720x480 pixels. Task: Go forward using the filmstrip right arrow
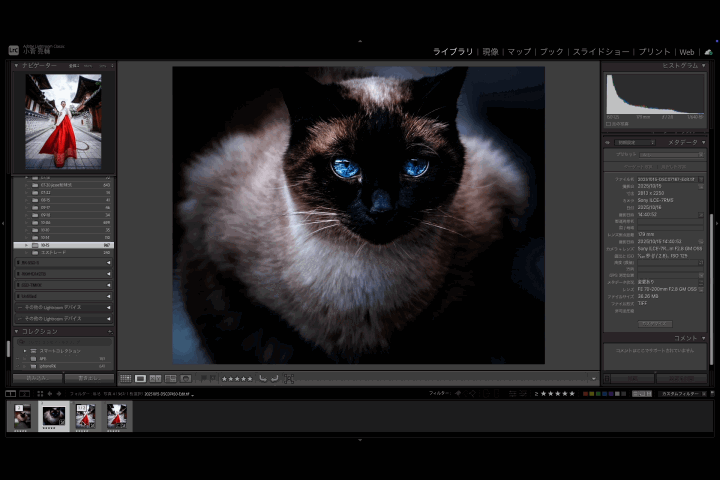[x=59, y=394]
